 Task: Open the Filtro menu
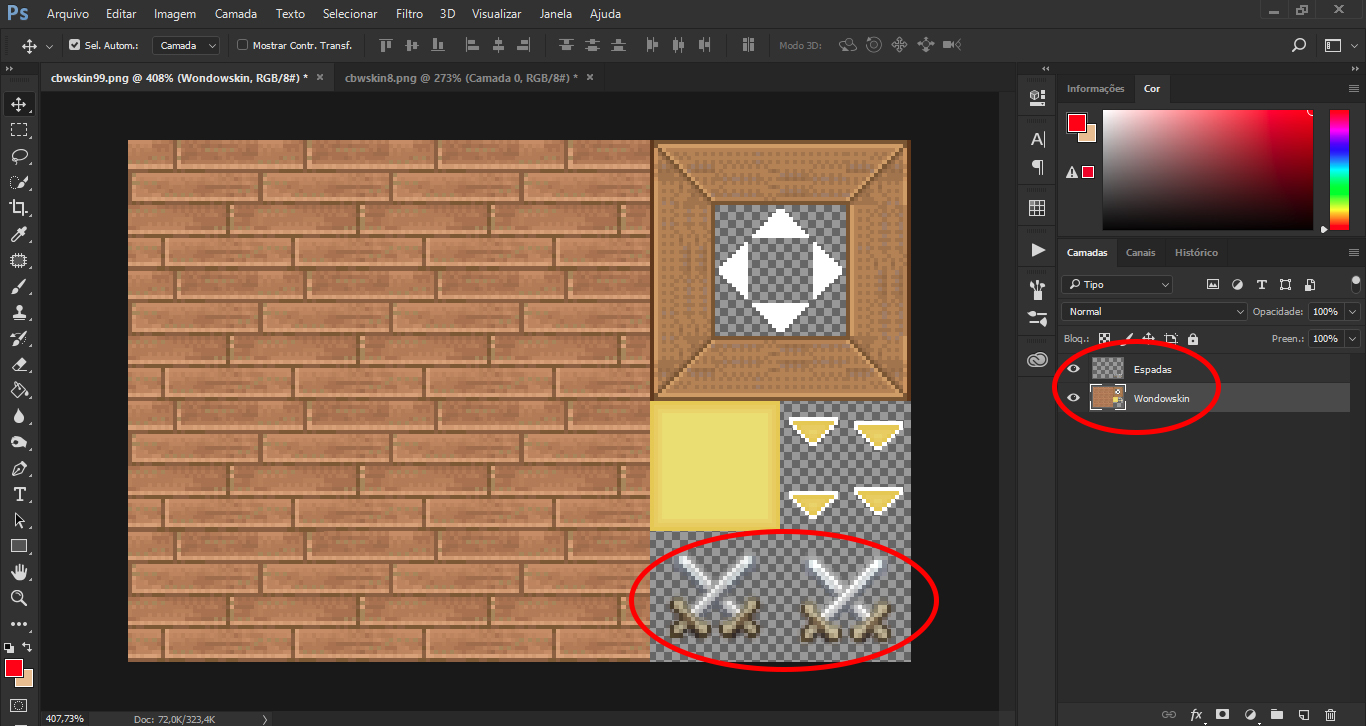coord(409,14)
